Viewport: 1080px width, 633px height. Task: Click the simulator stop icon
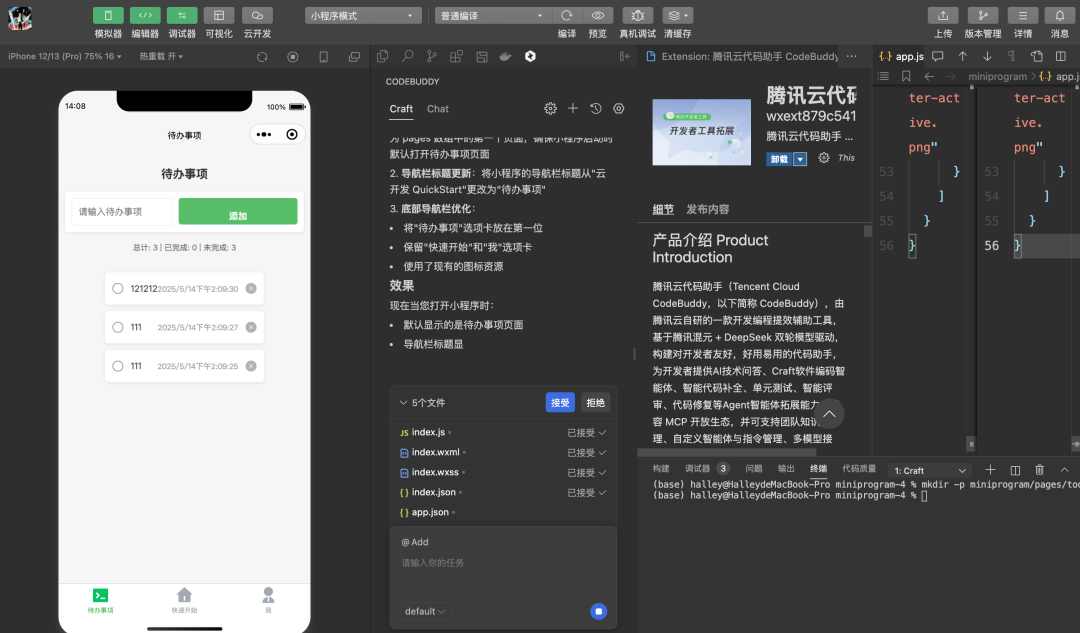(293, 56)
